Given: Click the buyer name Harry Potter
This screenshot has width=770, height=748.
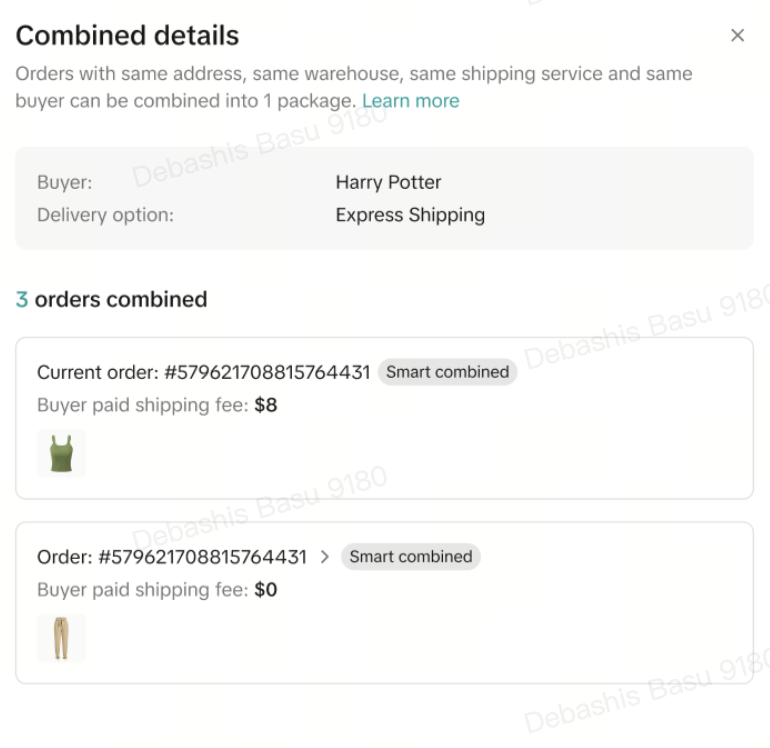Looking at the screenshot, I should pyautogui.click(x=388, y=182).
